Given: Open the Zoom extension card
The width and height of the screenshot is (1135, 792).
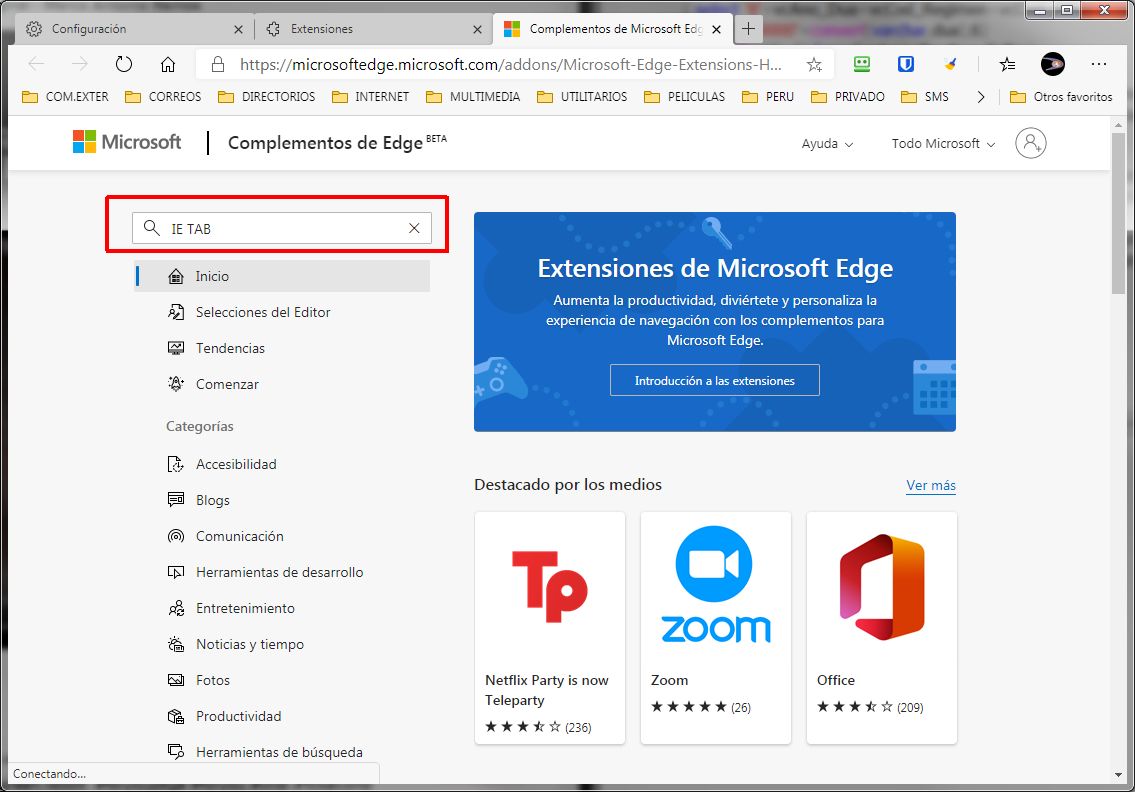Looking at the screenshot, I should click(716, 628).
